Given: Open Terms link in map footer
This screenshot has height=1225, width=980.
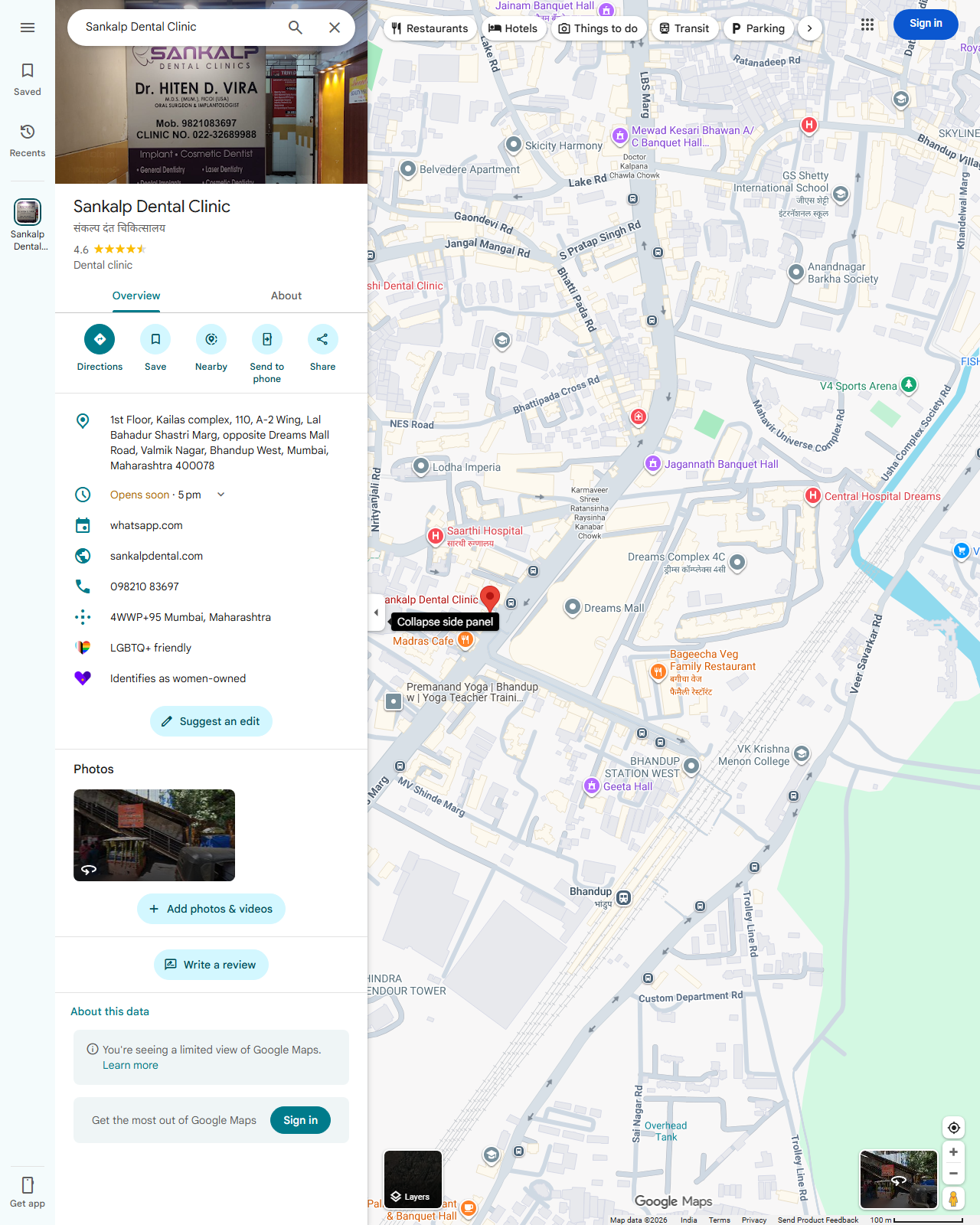Looking at the screenshot, I should coord(719,1220).
